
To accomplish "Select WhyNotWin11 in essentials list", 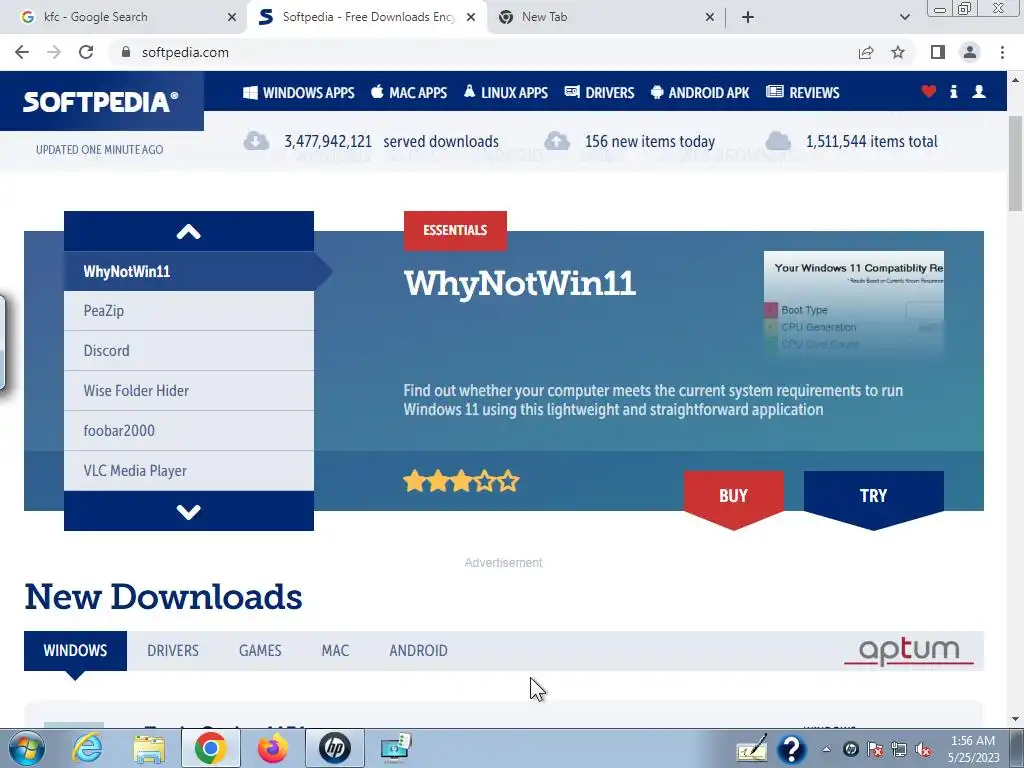I will pyautogui.click(x=189, y=272).
